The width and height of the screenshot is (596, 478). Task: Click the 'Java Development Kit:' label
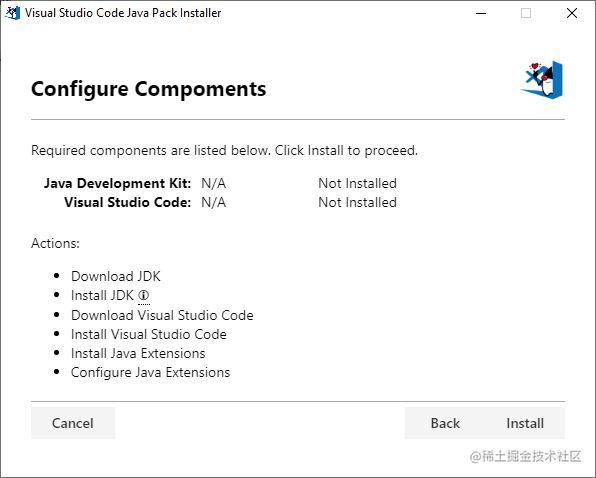click(x=117, y=183)
